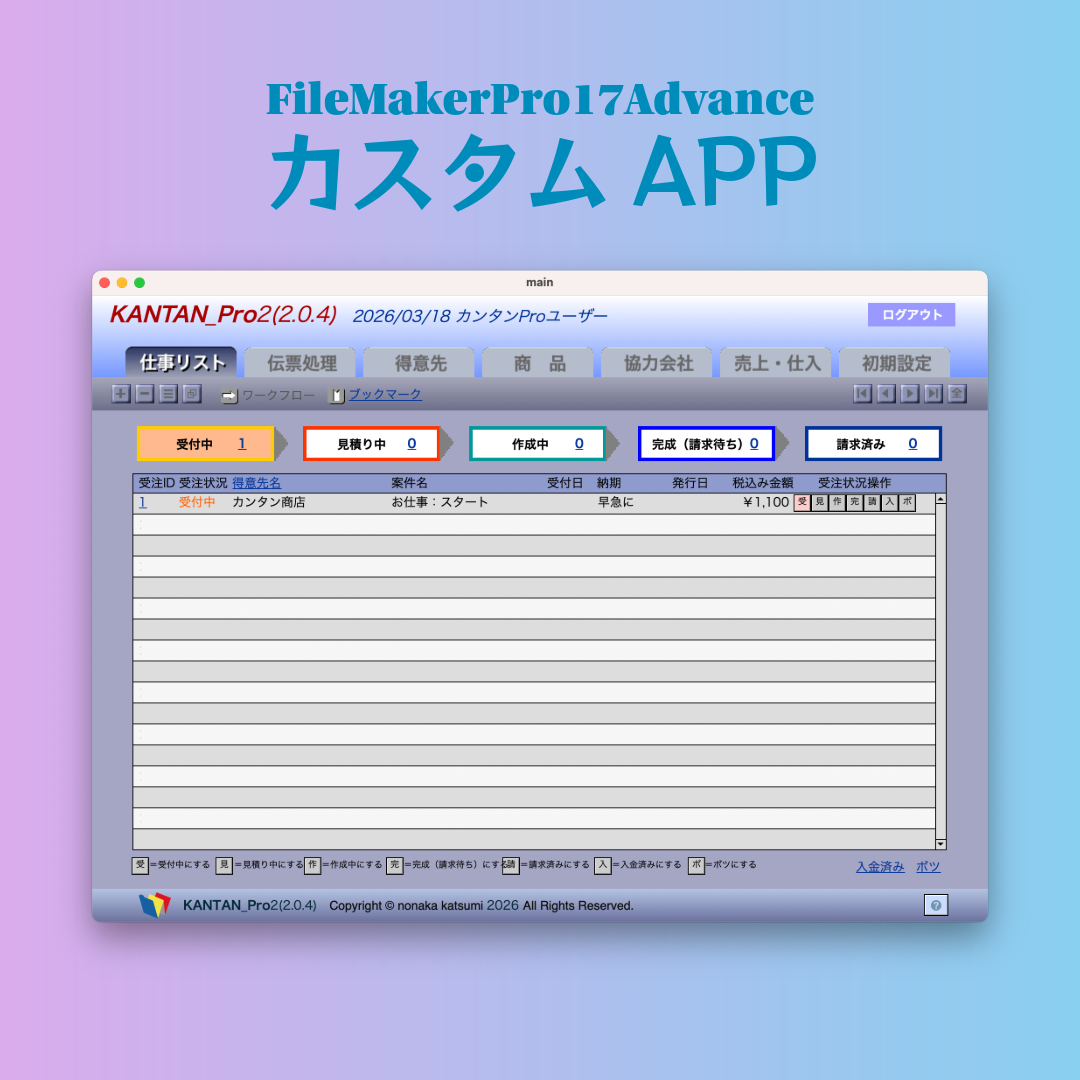The height and width of the screenshot is (1080, 1080).
Task: Jump to first record with navigation icon
Action: (x=862, y=394)
